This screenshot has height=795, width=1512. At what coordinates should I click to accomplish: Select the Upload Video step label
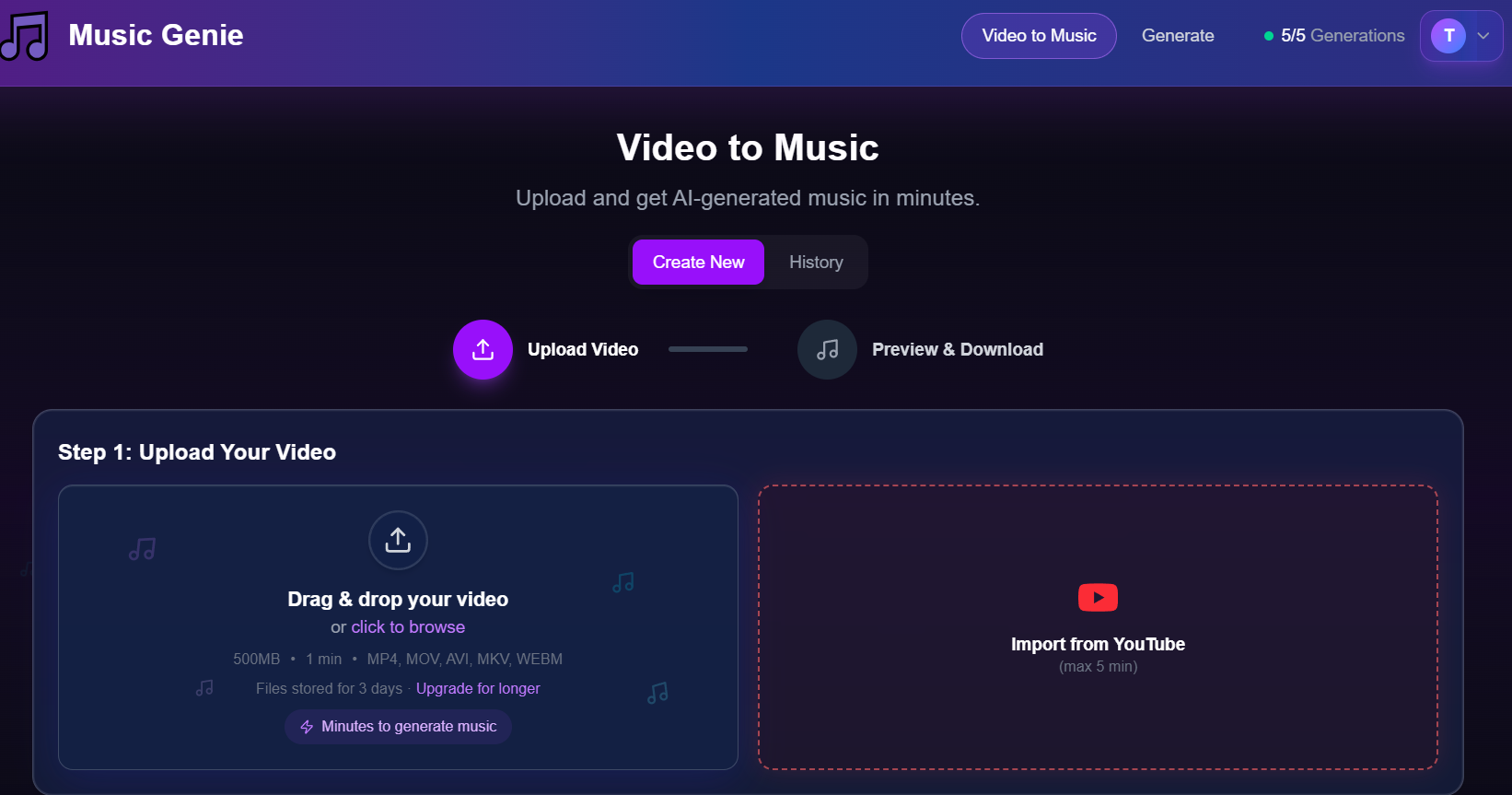pos(583,349)
